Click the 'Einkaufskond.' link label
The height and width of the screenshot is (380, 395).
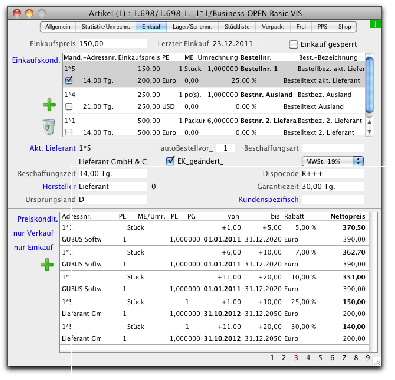click(x=36, y=60)
